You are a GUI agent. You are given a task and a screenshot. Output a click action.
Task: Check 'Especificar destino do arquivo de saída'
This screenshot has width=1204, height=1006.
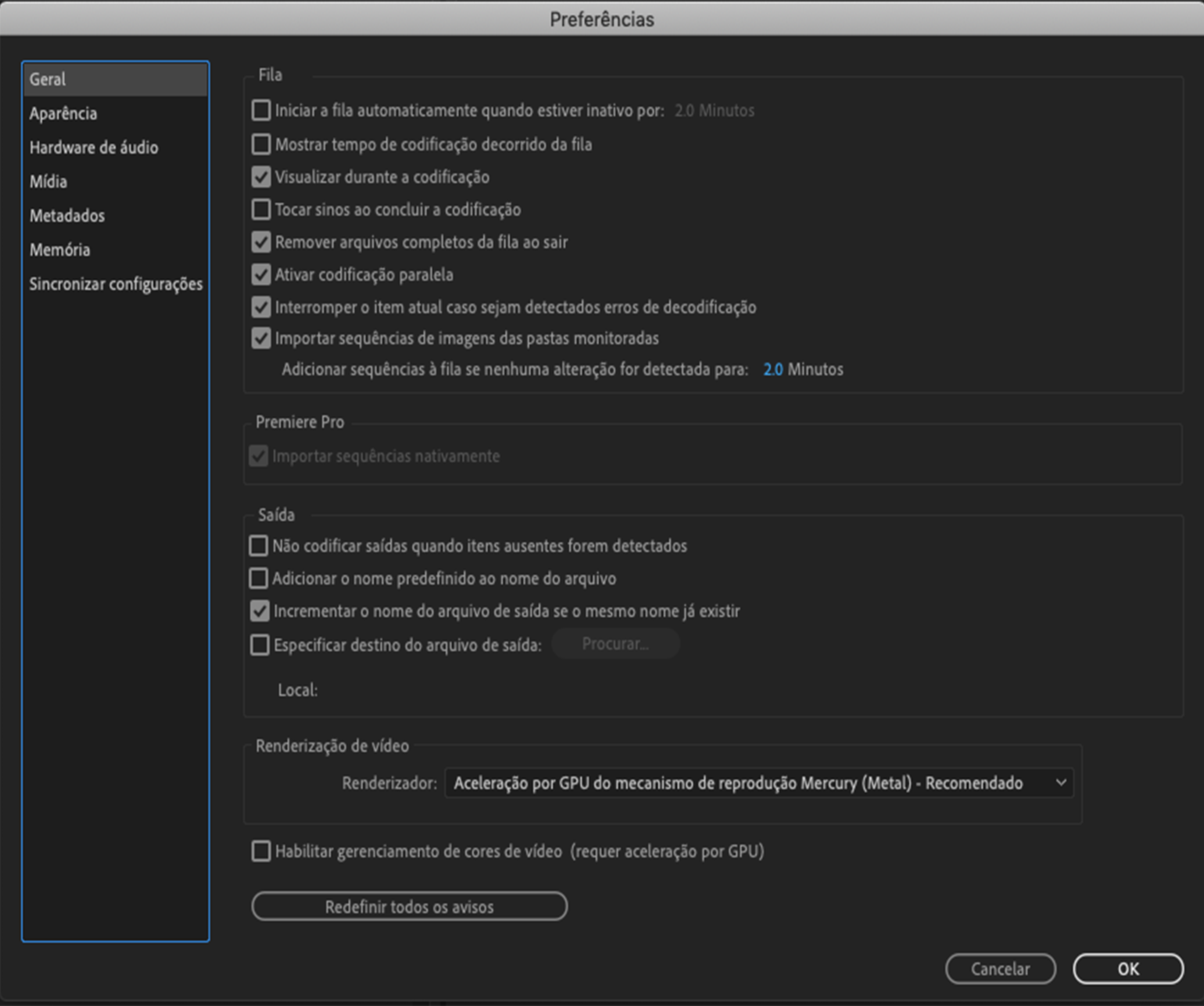[260, 645]
